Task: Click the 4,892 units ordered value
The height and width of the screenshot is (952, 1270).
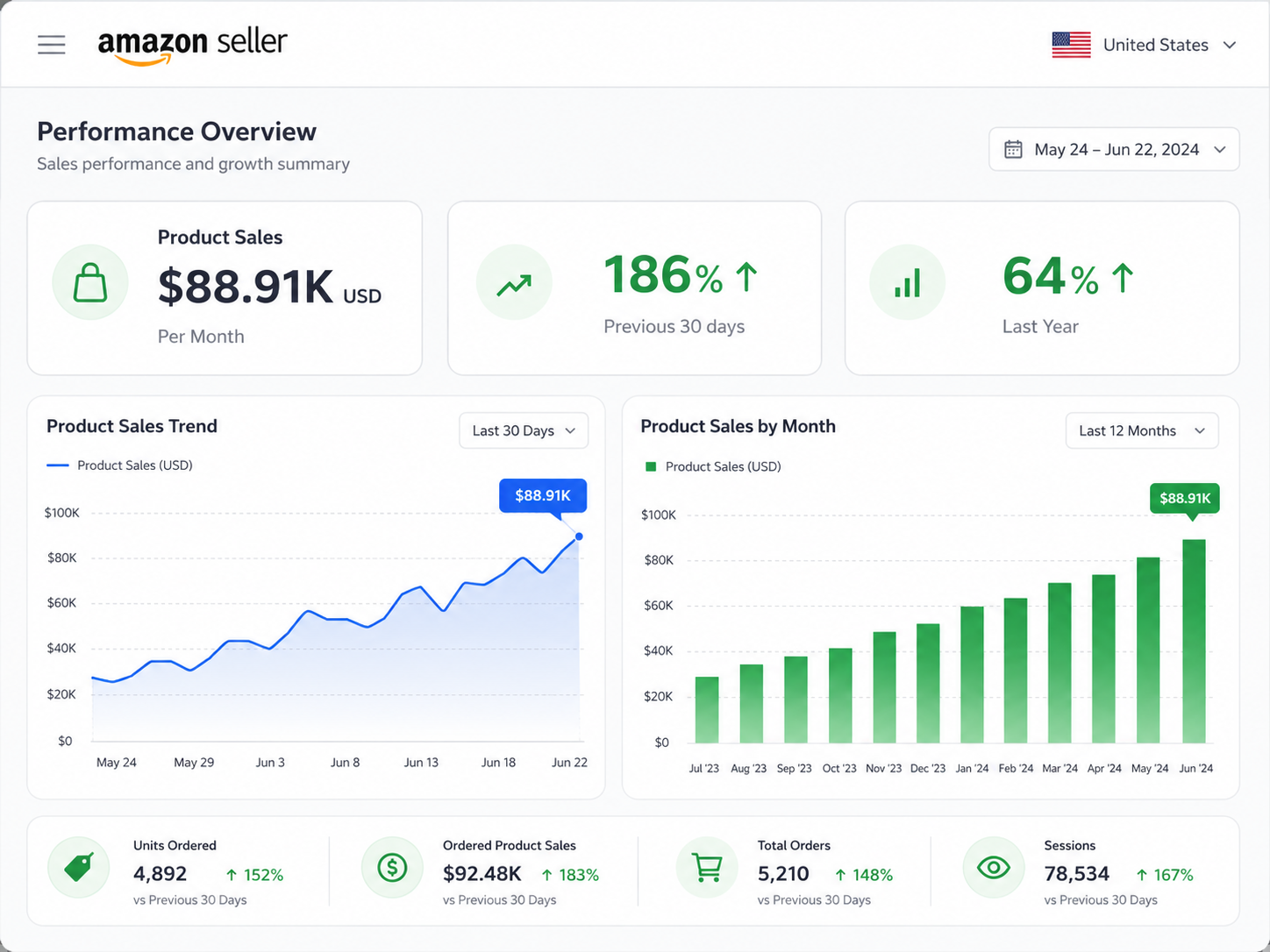Action: tap(160, 874)
